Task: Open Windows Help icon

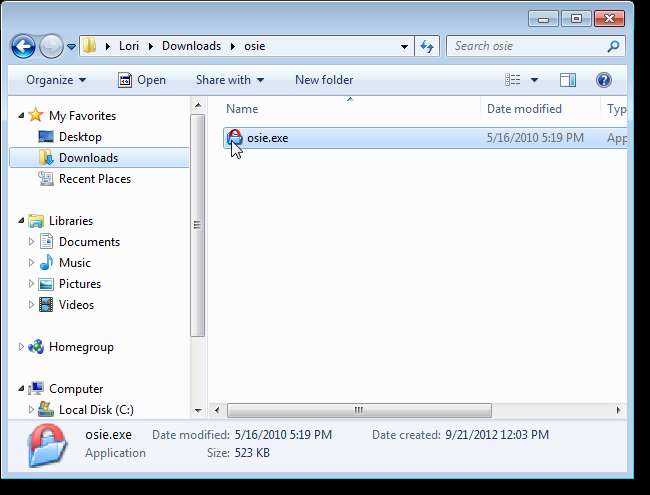Action: [x=604, y=80]
